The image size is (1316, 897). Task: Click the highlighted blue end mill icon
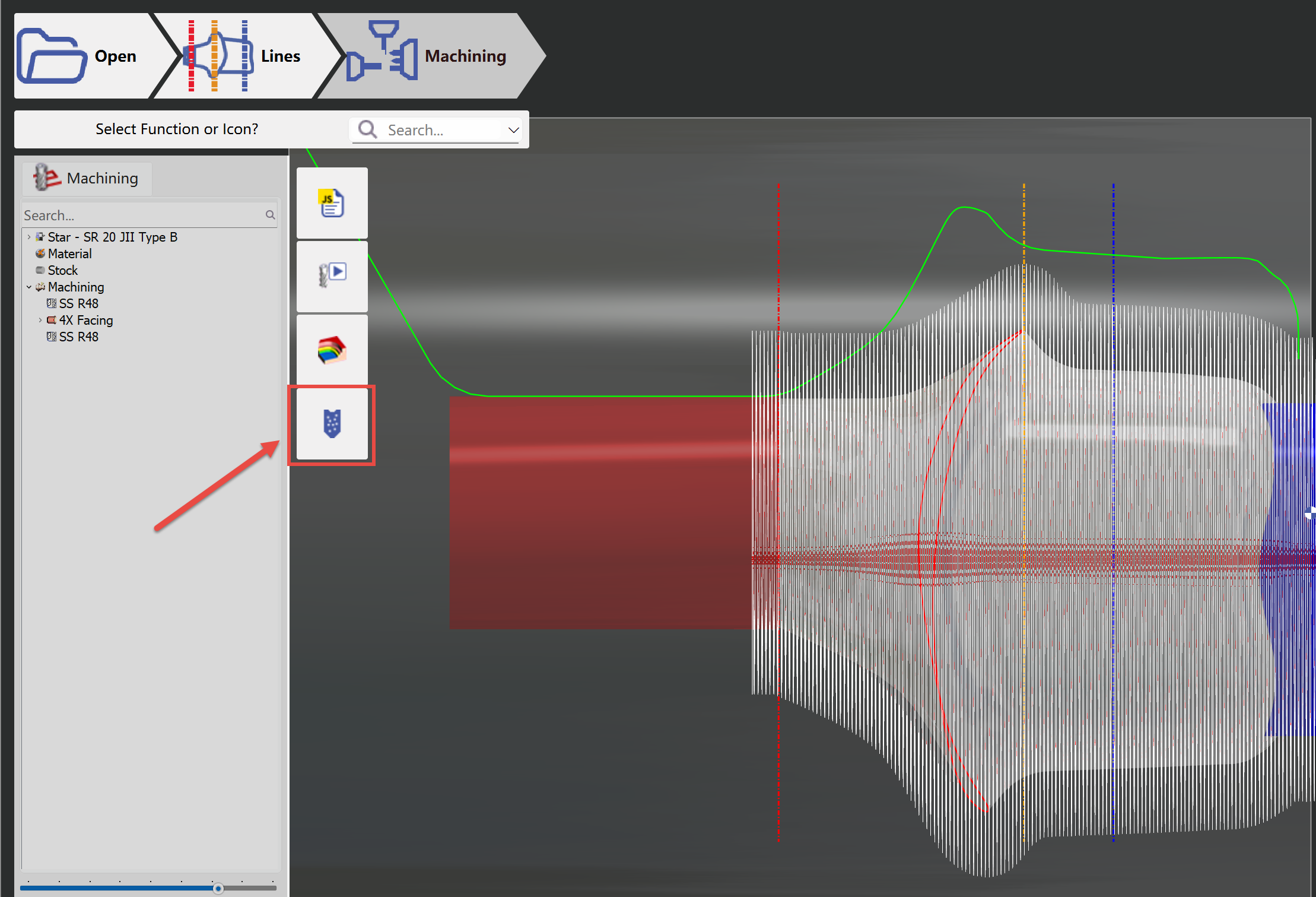[332, 424]
